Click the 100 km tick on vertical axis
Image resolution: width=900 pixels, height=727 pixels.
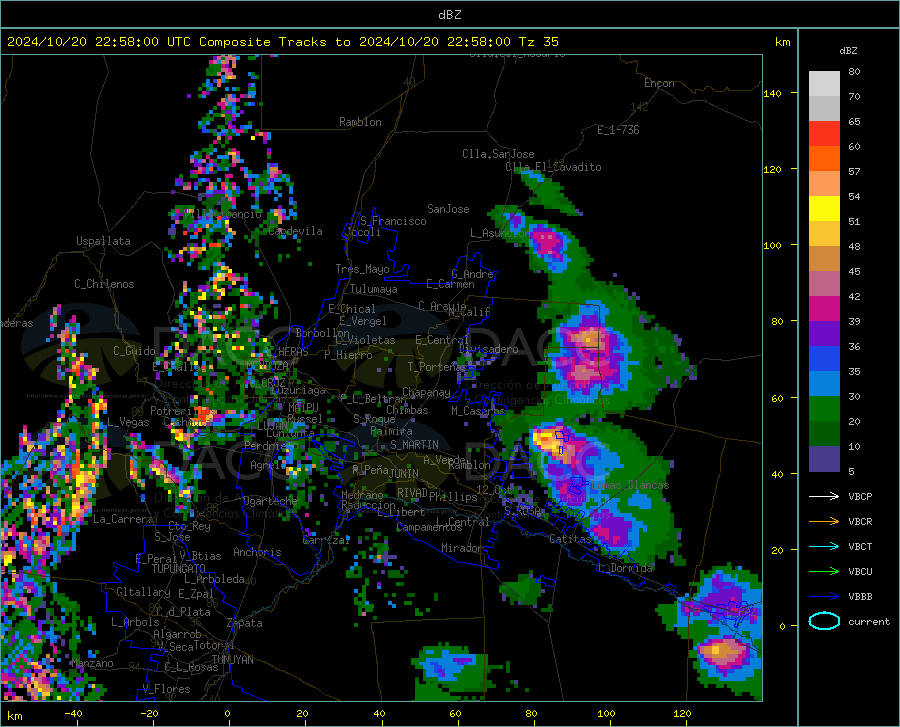tap(772, 245)
